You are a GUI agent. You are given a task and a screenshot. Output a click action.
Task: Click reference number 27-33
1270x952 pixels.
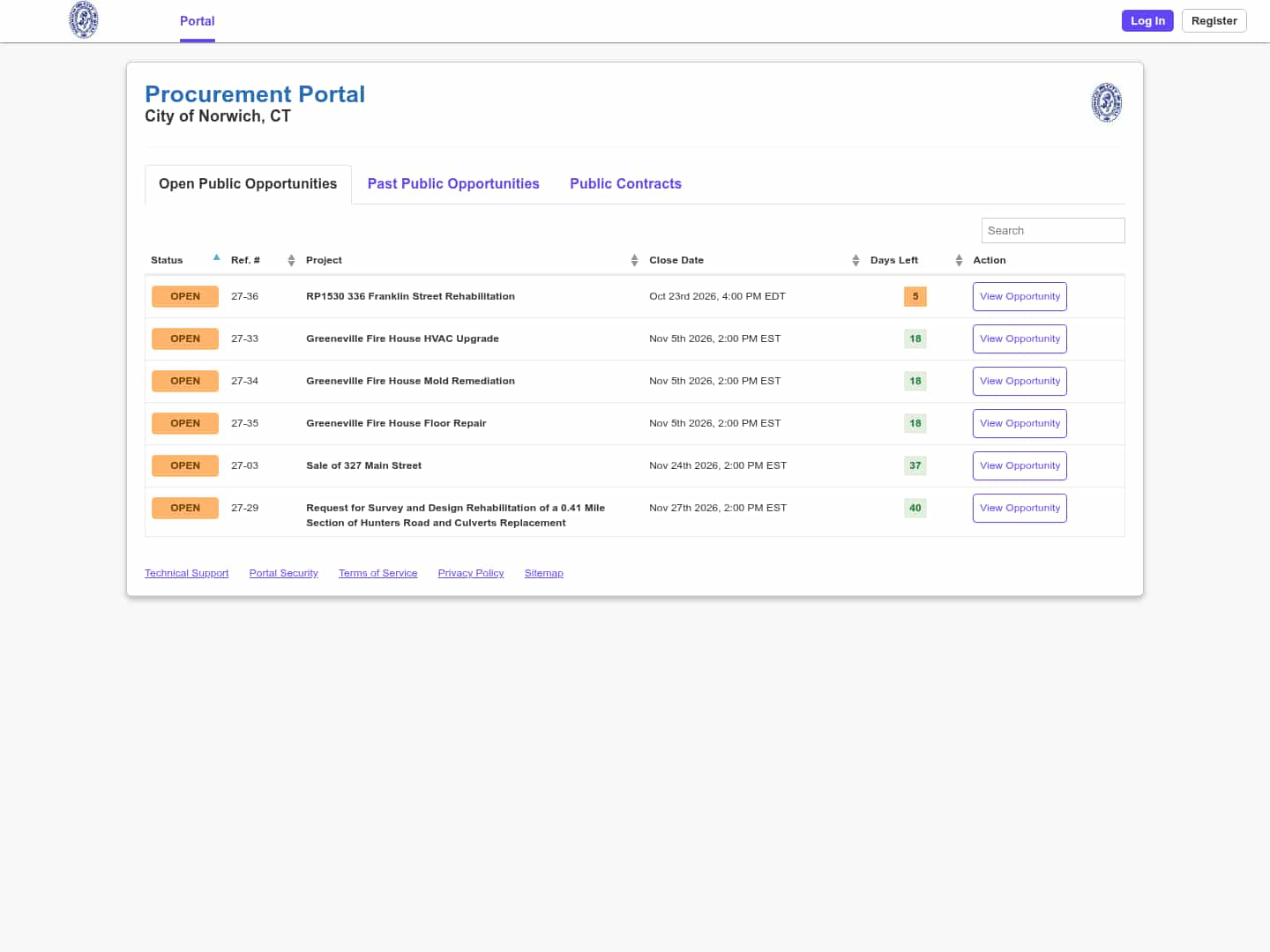244,339
